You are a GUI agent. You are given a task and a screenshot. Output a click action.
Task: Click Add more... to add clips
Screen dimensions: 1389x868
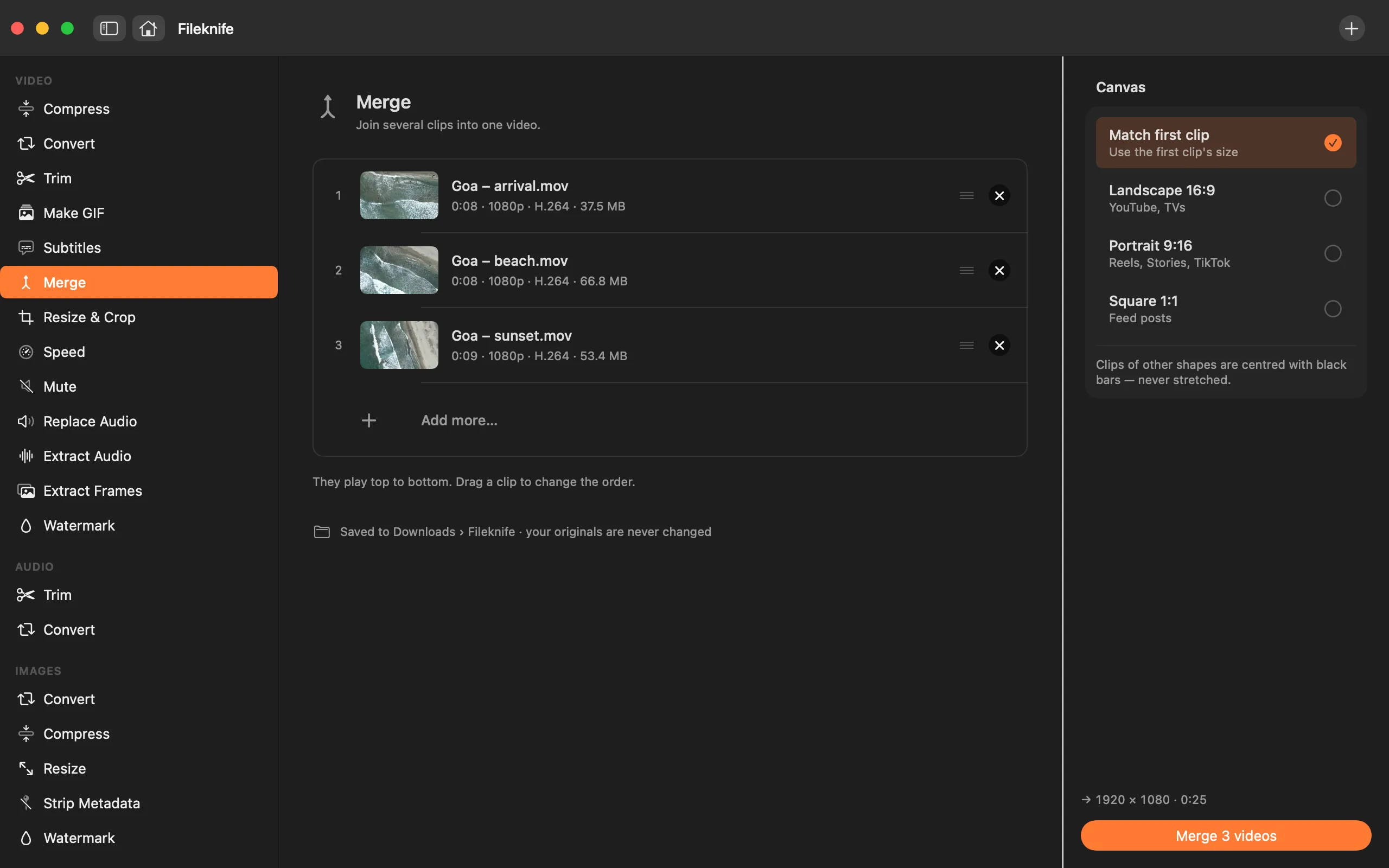(459, 420)
